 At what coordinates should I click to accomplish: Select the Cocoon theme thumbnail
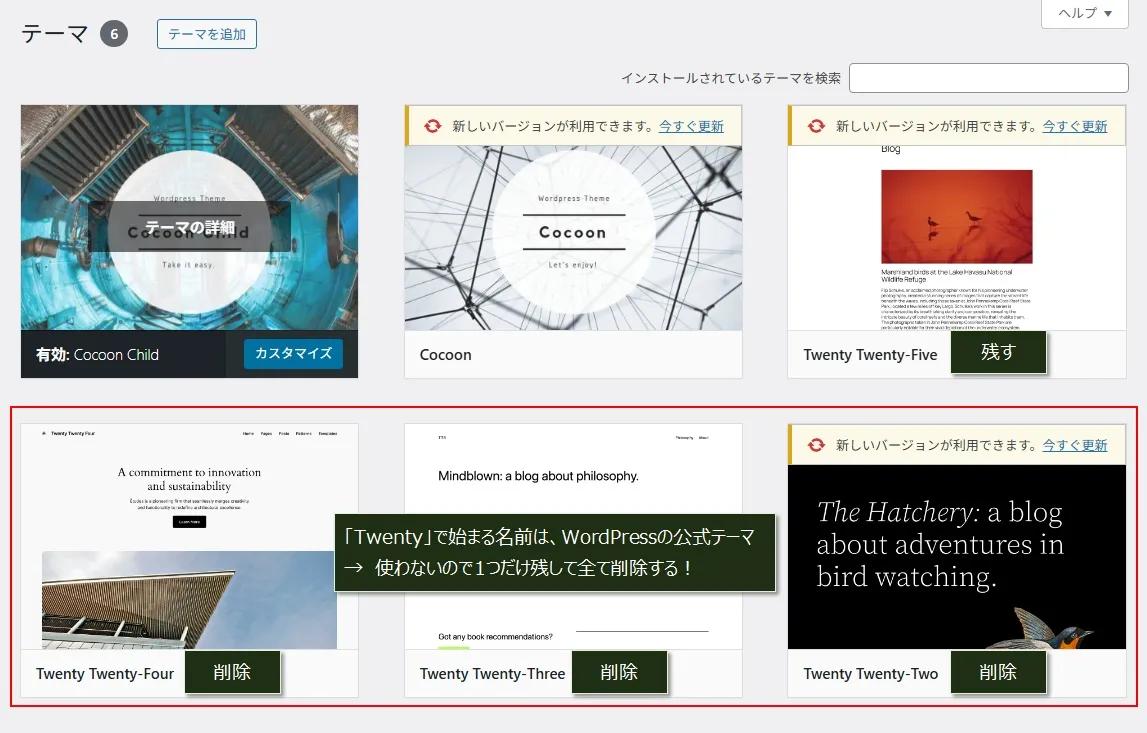click(x=573, y=238)
